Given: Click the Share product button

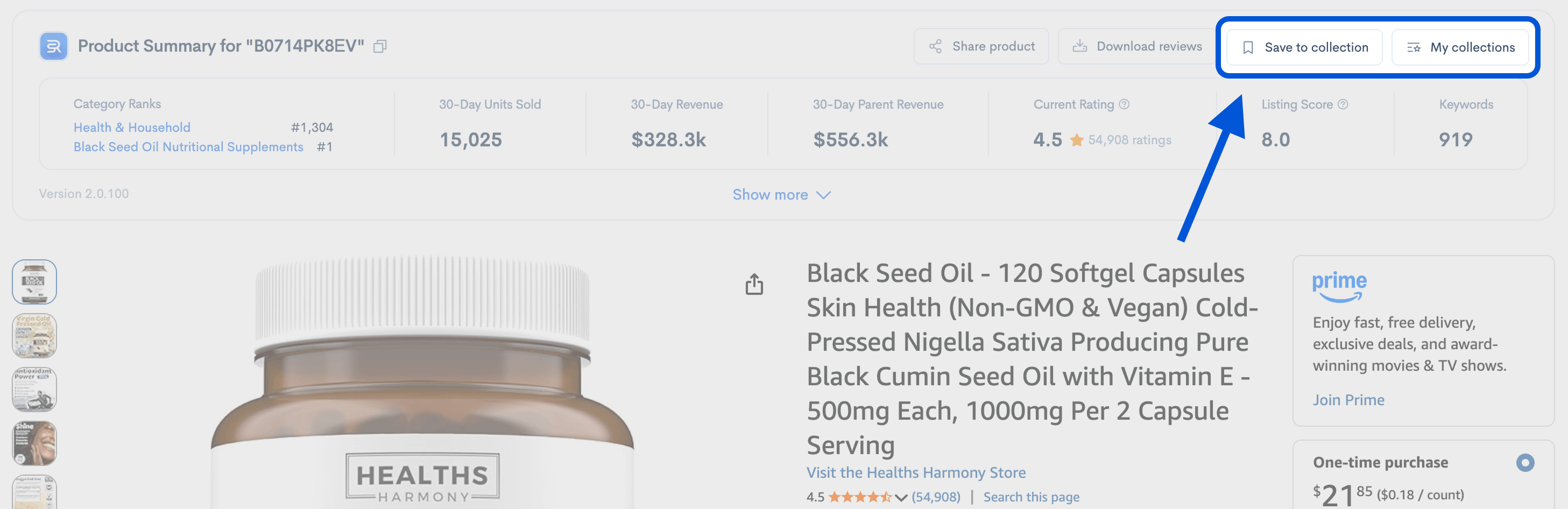Looking at the screenshot, I should click(980, 46).
